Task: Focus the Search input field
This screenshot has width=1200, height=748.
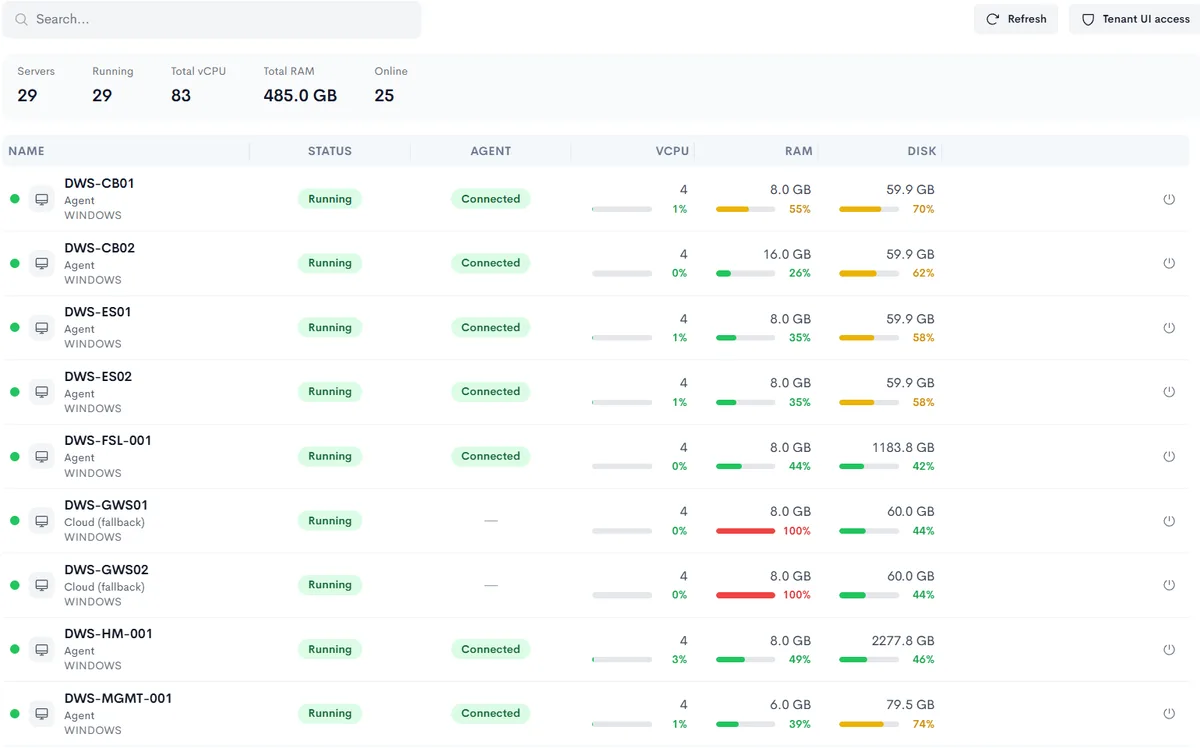Action: [x=212, y=19]
